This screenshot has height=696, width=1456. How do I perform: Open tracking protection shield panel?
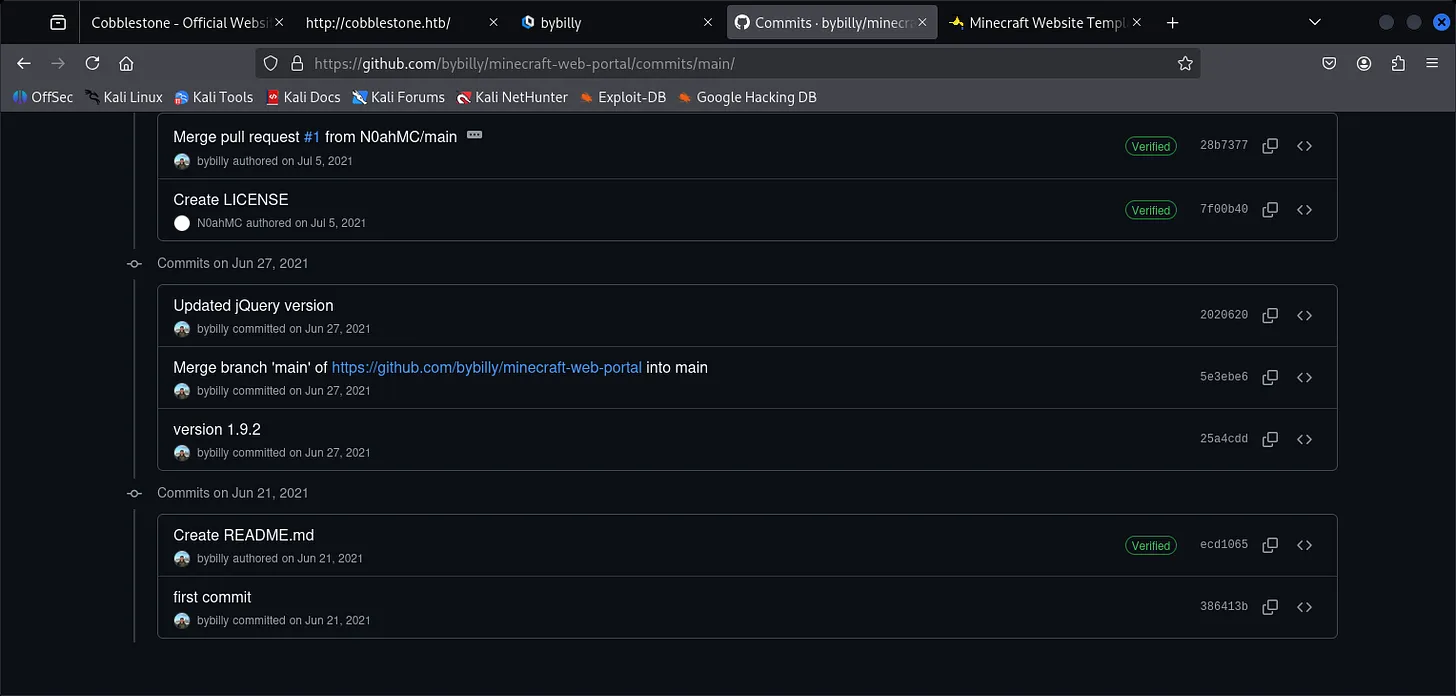[270, 63]
